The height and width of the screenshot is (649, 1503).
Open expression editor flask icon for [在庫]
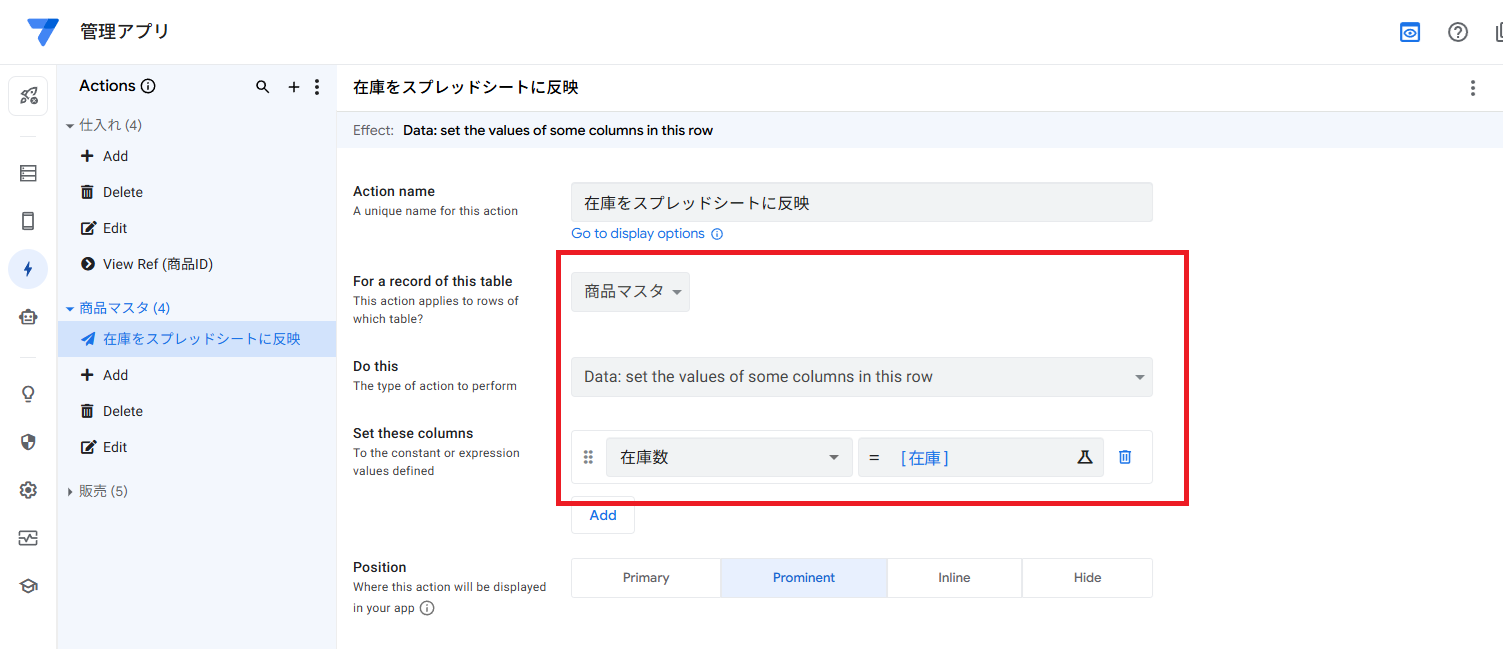click(x=1085, y=457)
